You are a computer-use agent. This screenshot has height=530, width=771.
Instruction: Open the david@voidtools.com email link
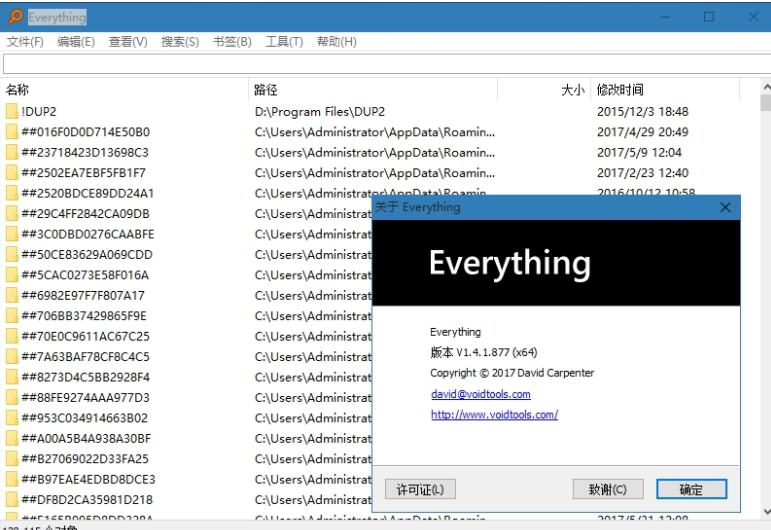click(481, 394)
